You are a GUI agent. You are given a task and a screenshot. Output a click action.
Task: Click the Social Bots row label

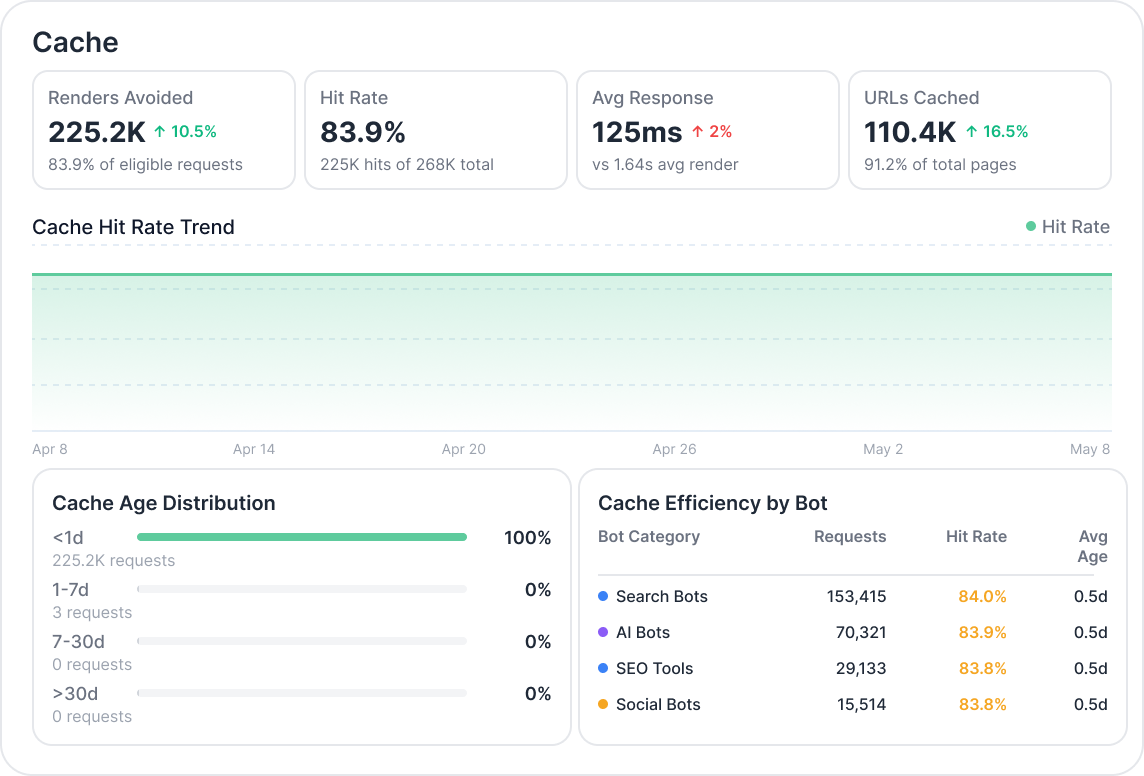658,705
